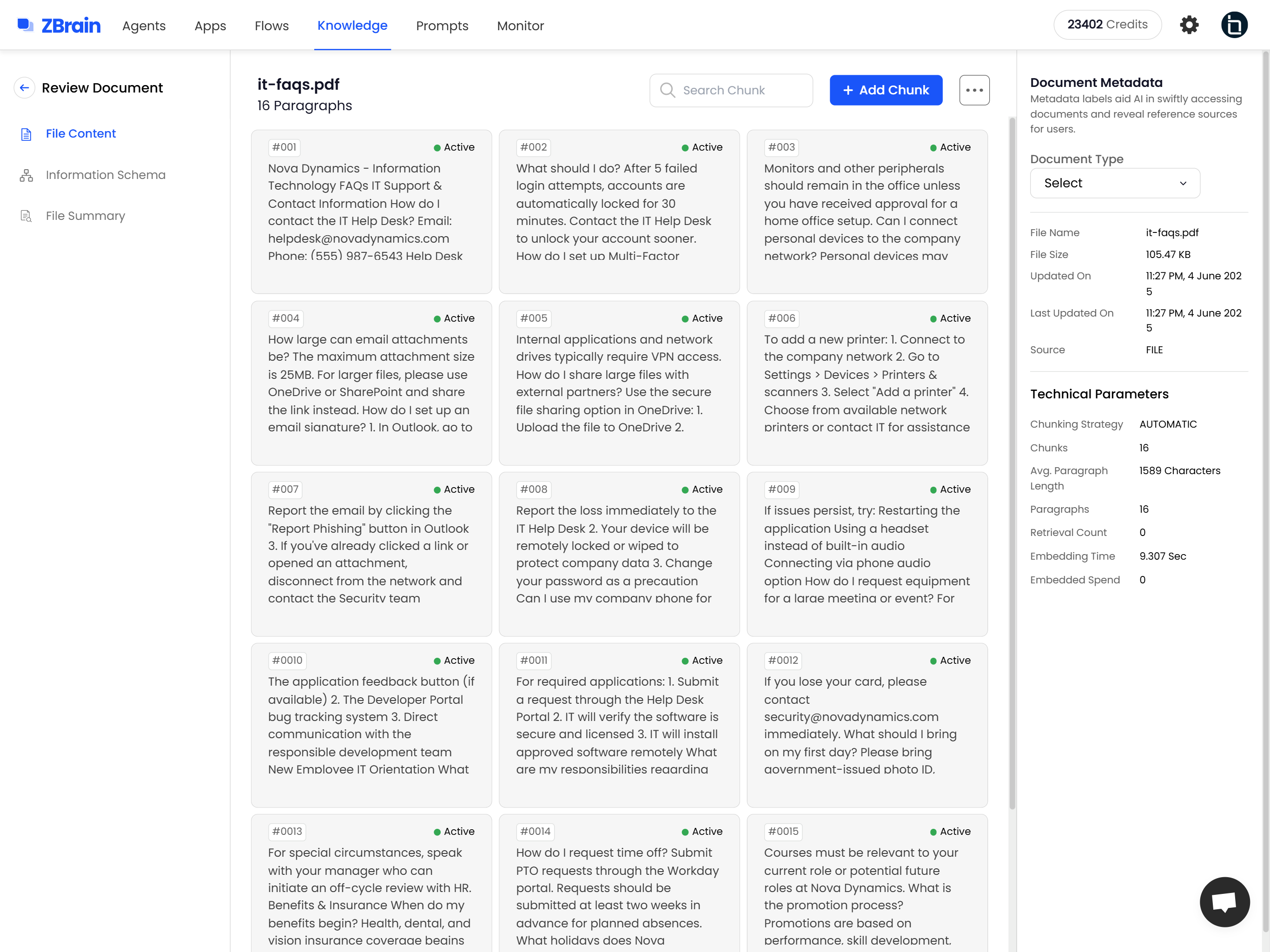Open chunk #0010 about application feedback

coord(371,725)
